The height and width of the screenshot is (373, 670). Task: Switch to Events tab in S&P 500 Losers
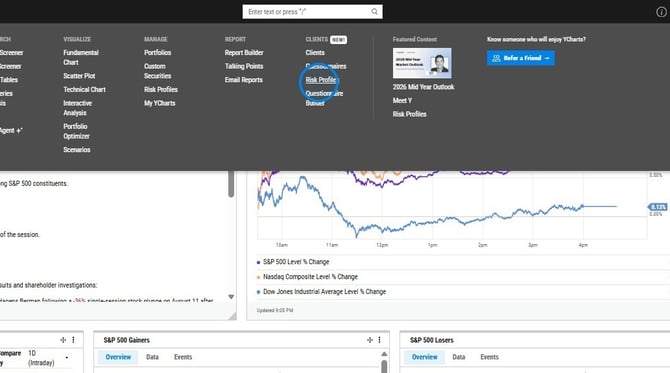[x=489, y=357]
